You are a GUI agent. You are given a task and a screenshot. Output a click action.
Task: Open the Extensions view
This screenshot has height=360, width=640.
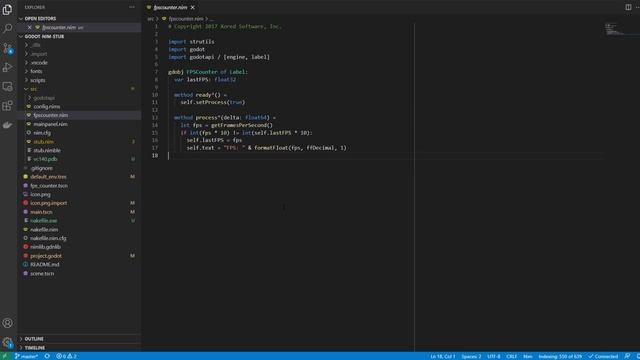pyautogui.click(x=7, y=106)
